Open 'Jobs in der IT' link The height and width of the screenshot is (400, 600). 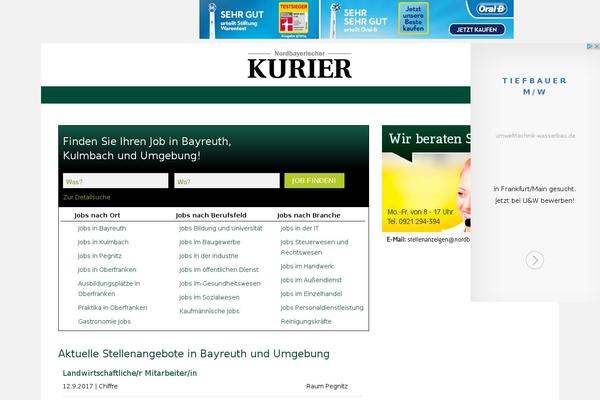300,228
